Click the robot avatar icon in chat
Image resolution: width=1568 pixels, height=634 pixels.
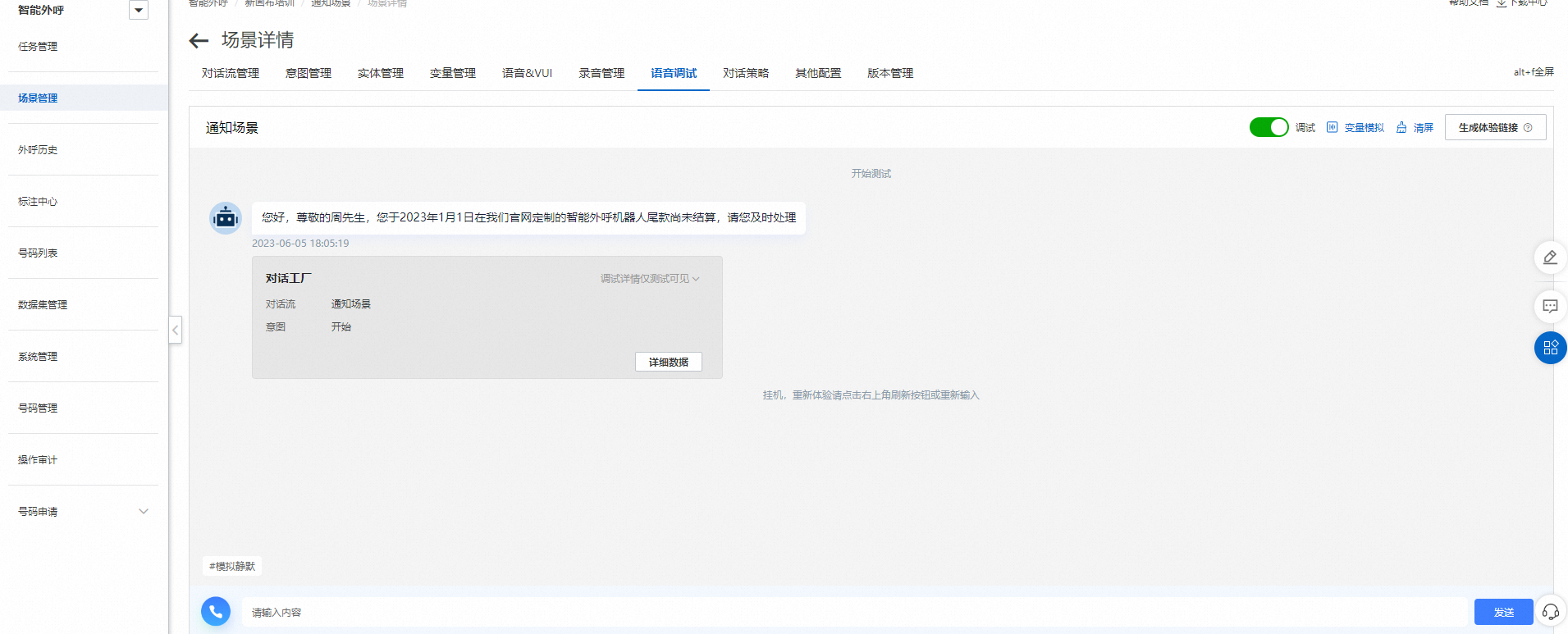point(225,218)
